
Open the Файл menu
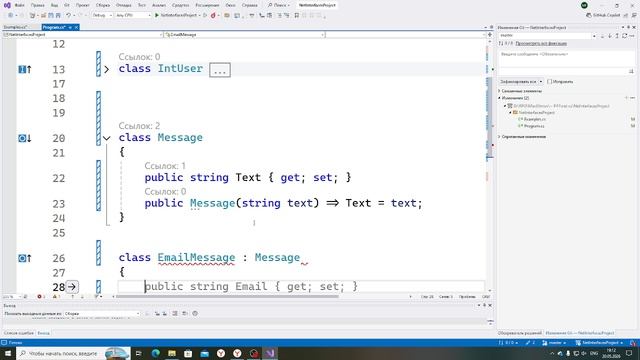point(19,5)
